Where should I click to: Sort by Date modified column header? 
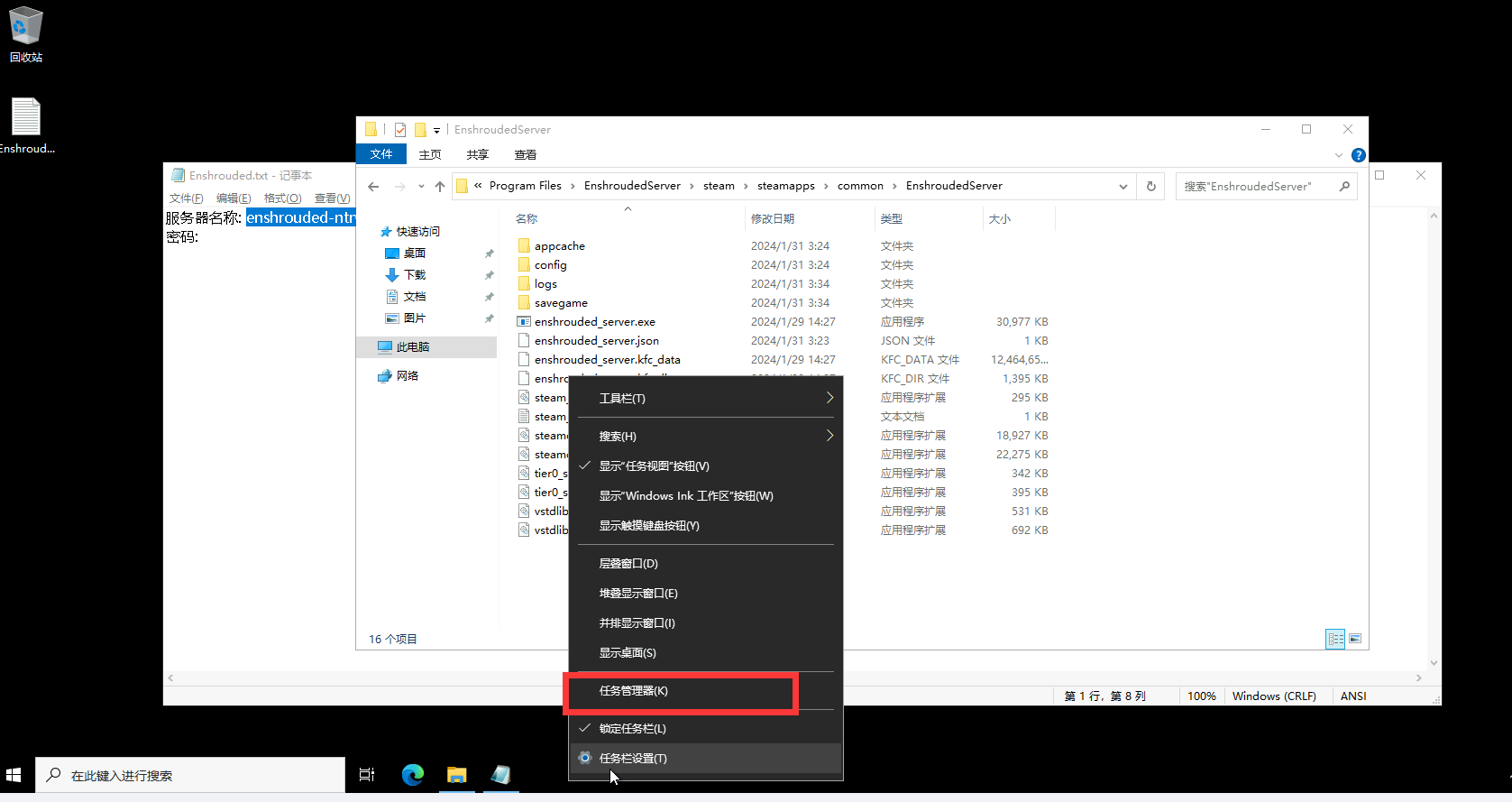809,219
